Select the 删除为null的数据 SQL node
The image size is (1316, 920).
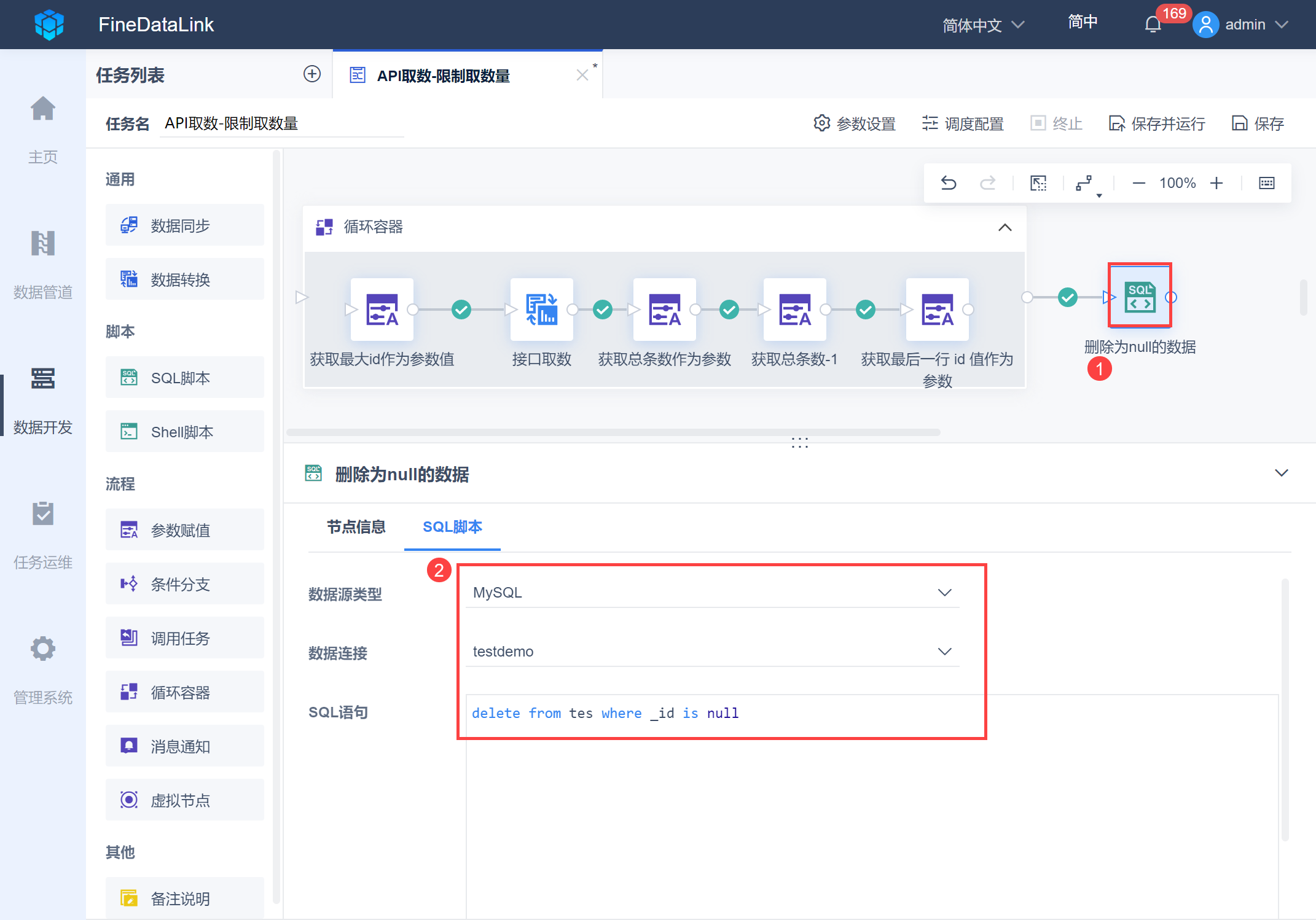pos(1140,297)
